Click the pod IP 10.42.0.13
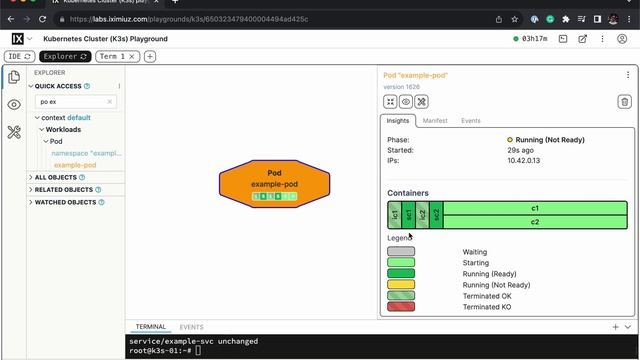640x360 pixels. [x=524, y=160]
